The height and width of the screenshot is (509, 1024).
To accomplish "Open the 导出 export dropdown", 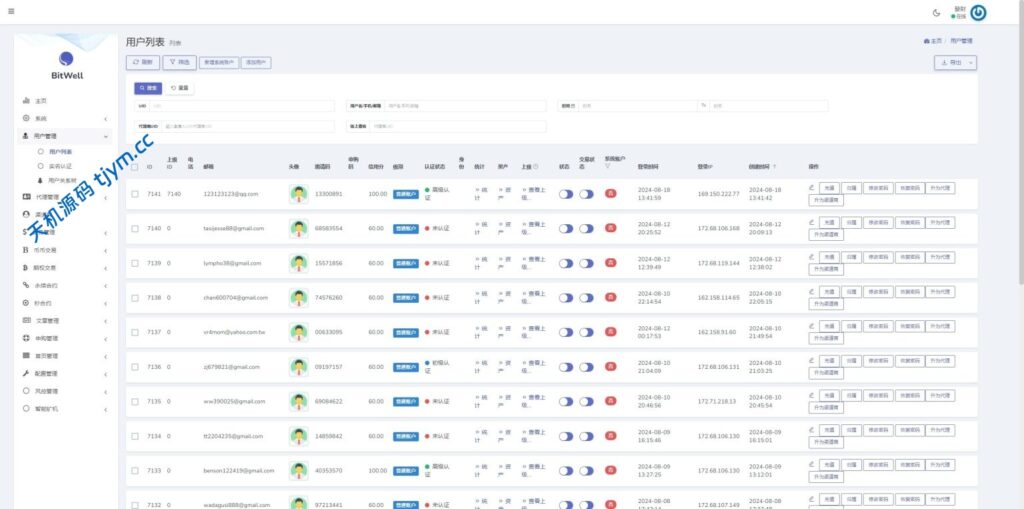I will (955, 62).
